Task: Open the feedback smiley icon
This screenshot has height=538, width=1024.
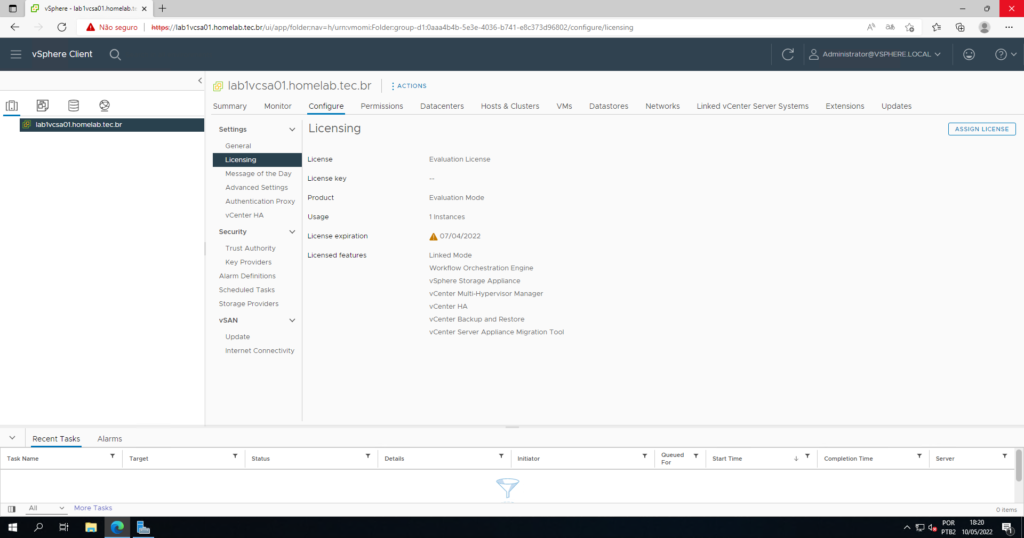Action: click(x=968, y=54)
